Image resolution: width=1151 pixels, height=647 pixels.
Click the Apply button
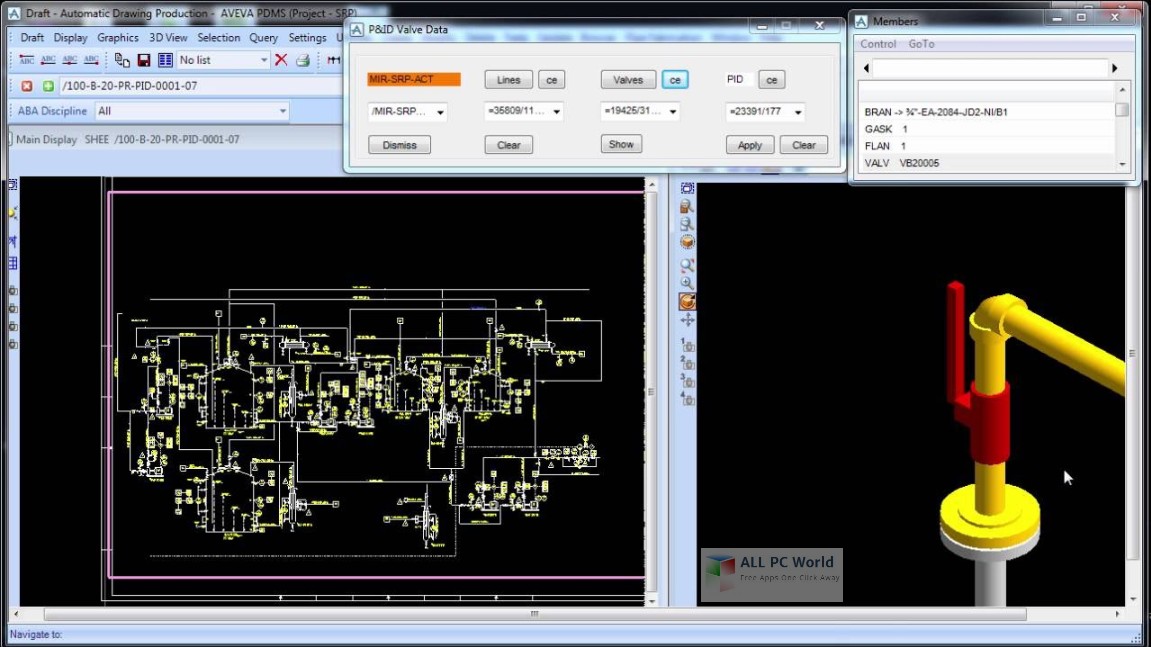tap(750, 145)
